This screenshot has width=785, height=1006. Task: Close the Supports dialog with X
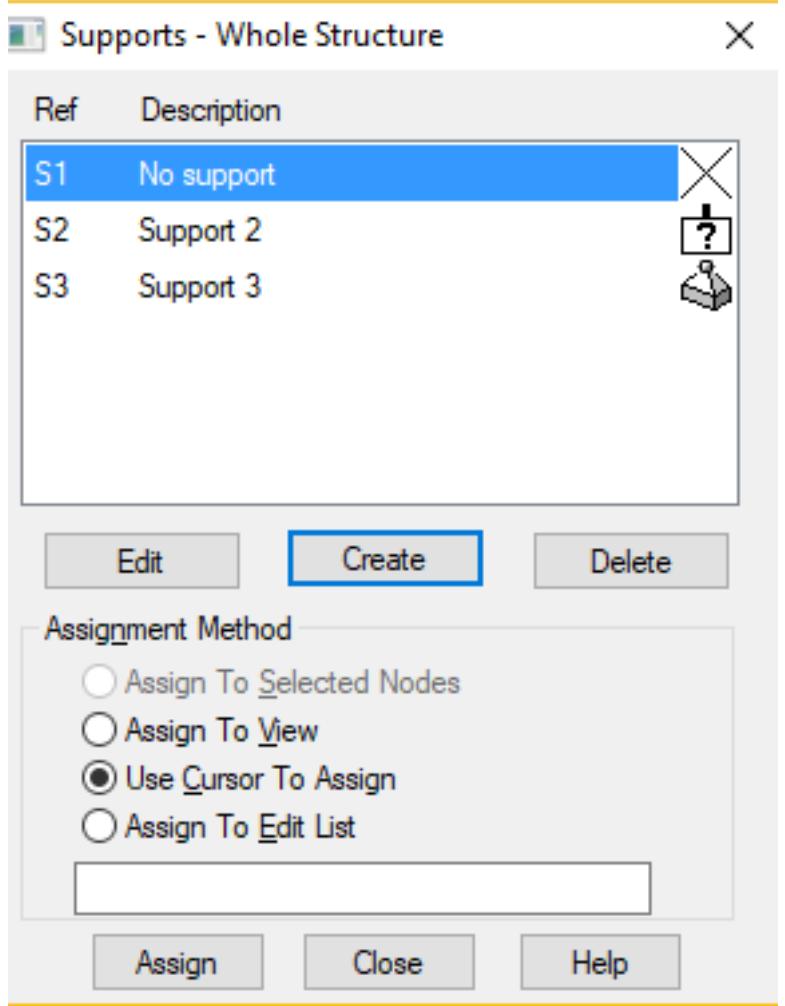[x=738, y=37]
